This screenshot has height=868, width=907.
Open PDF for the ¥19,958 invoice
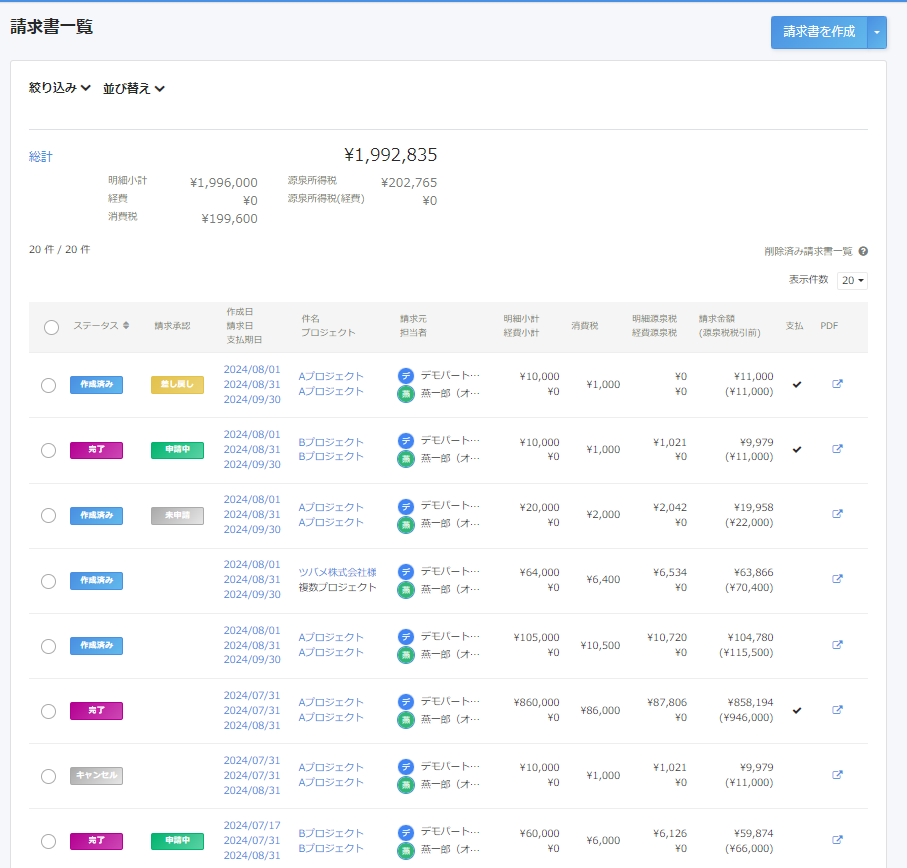click(x=837, y=514)
